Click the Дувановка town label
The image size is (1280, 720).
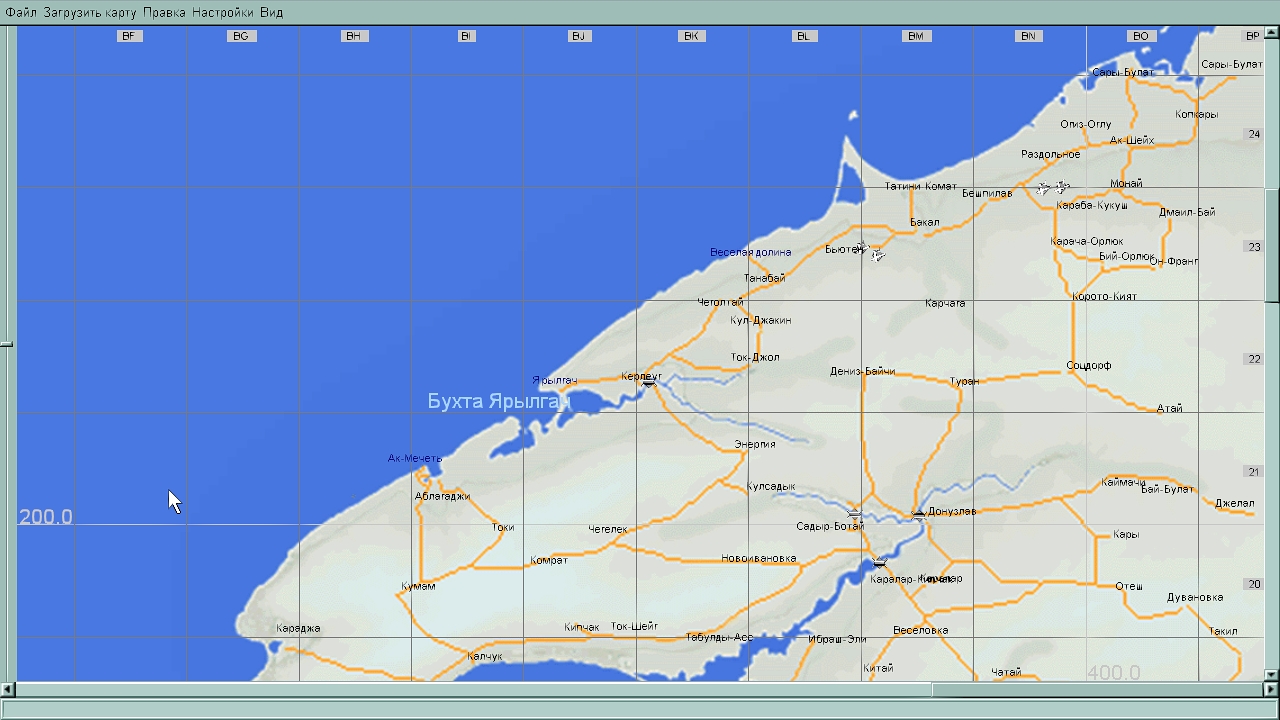[1195, 597]
